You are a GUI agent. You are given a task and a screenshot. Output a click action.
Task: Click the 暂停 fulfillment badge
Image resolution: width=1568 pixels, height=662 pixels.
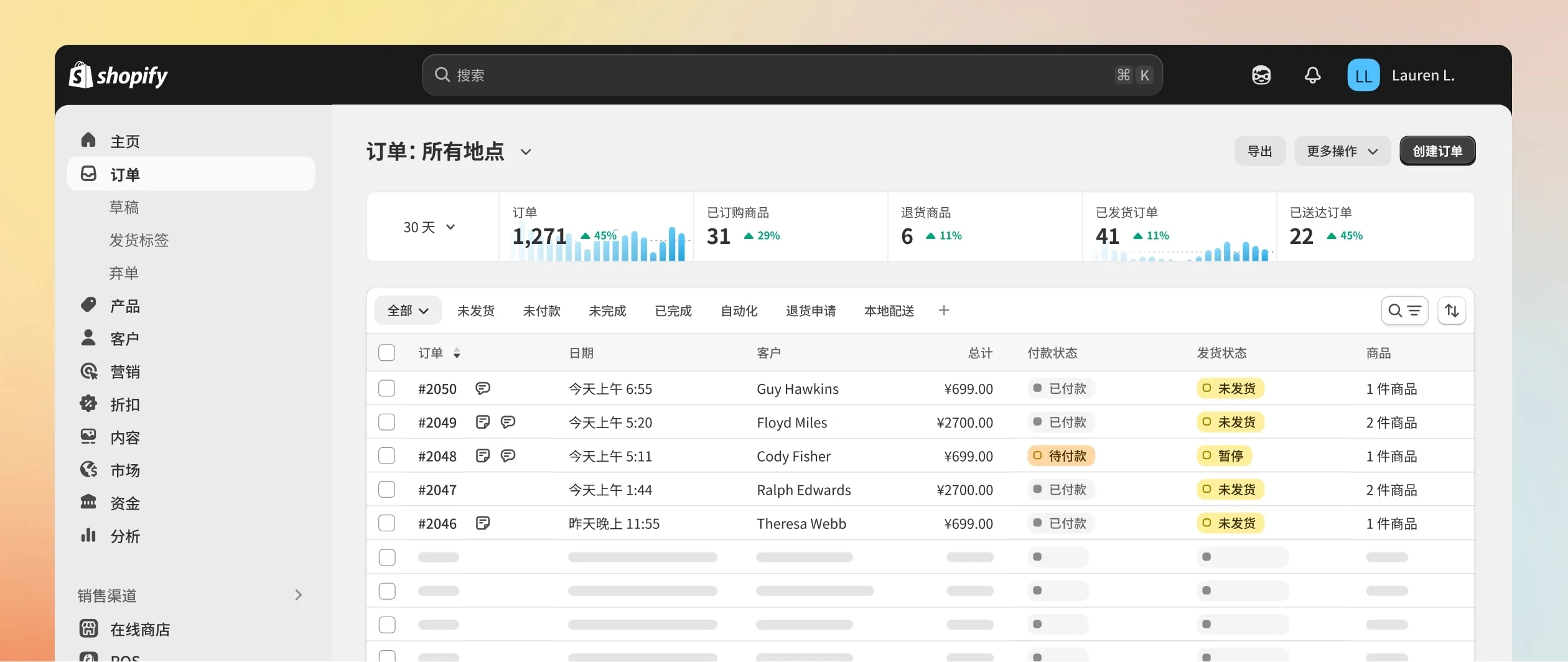click(x=1224, y=455)
